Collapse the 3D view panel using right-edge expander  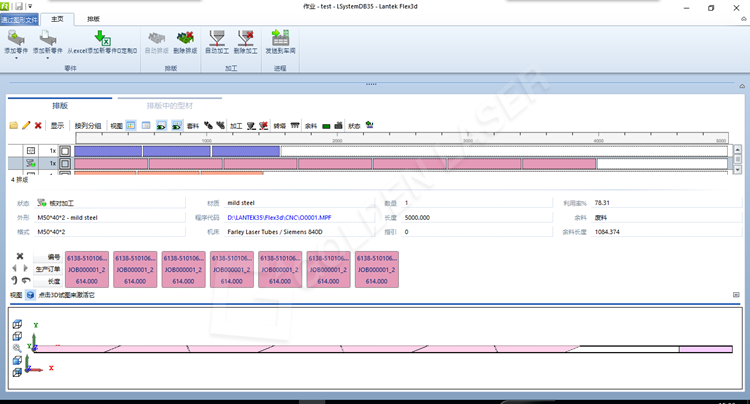point(736,296)
